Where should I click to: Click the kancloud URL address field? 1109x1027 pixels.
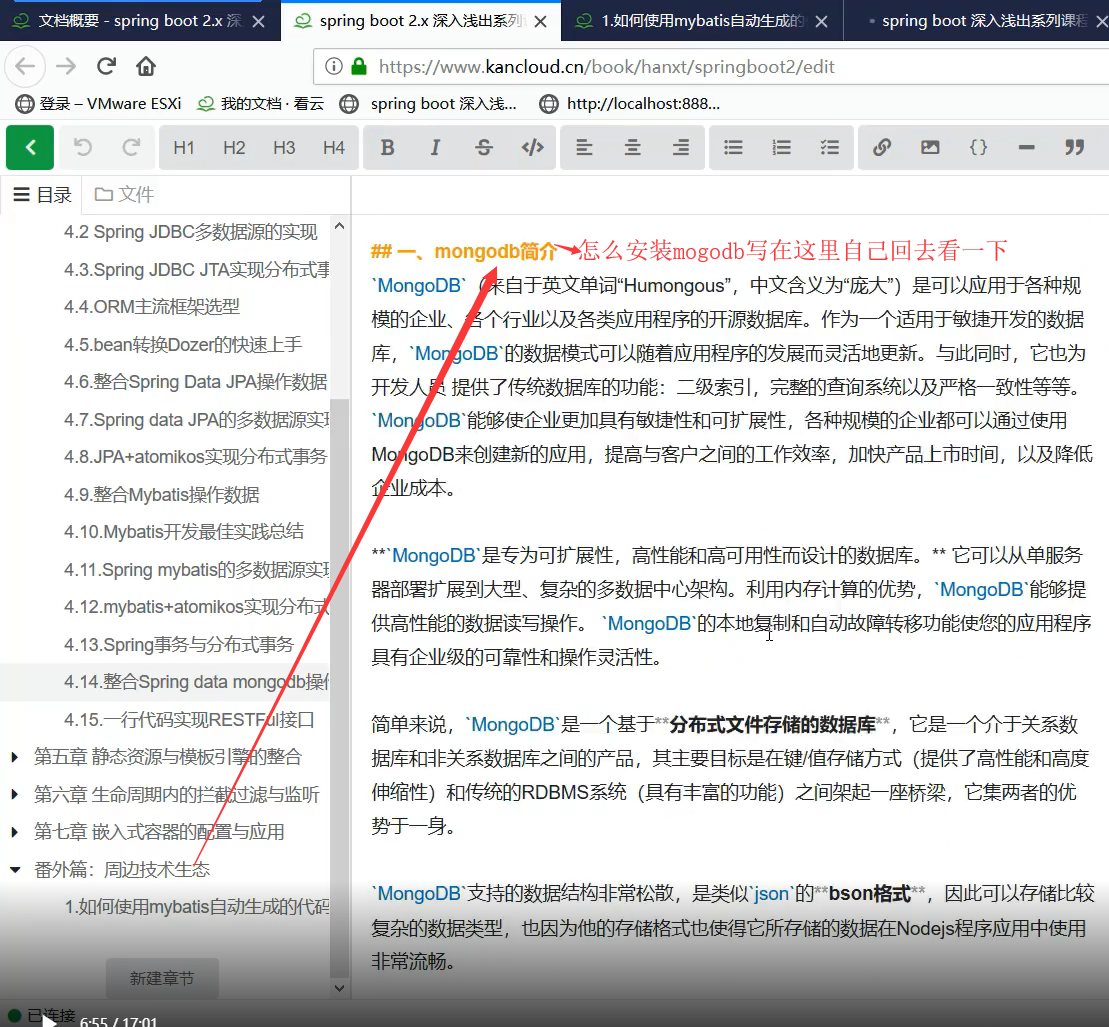pyautogui.click(x=711, y=66)
